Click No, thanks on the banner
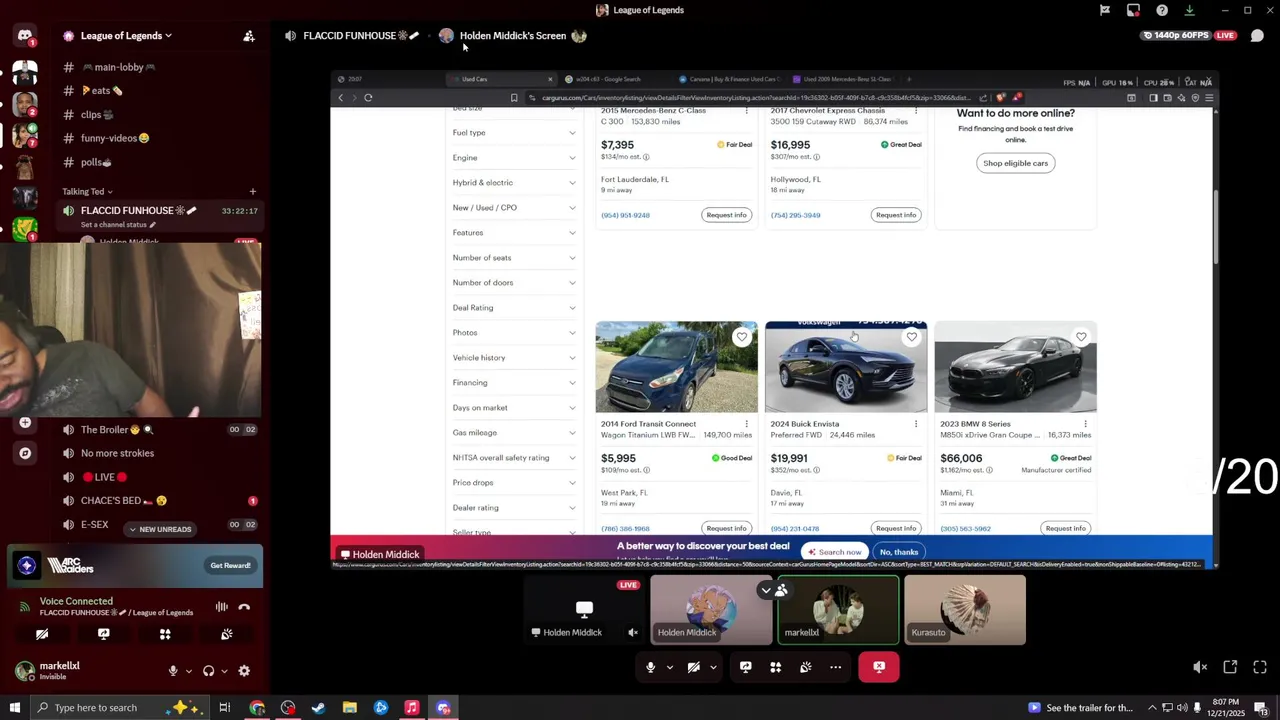The width and height of the screenshot is (1280, 720). pyautogui.click(x=899, y=552)
